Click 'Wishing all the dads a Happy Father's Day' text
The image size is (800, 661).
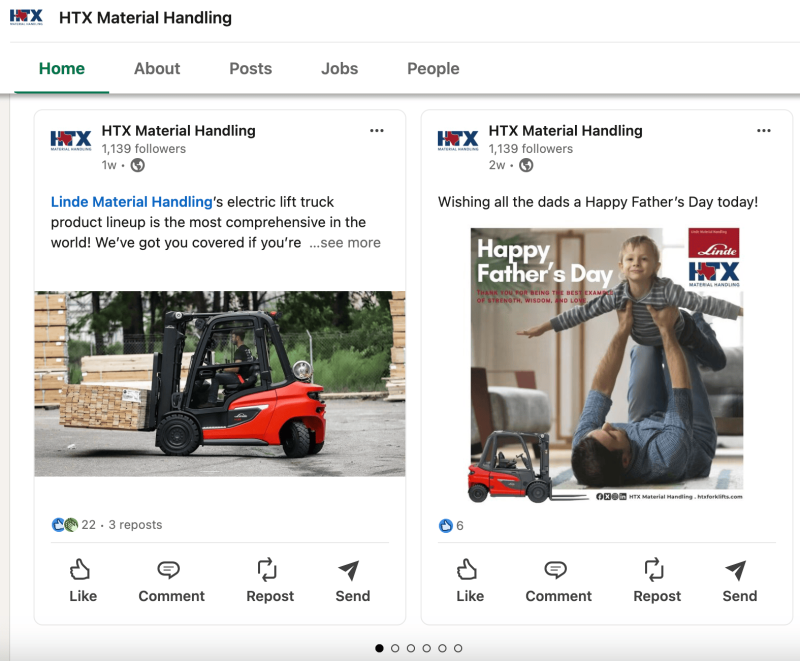click(x=598, y=202)
